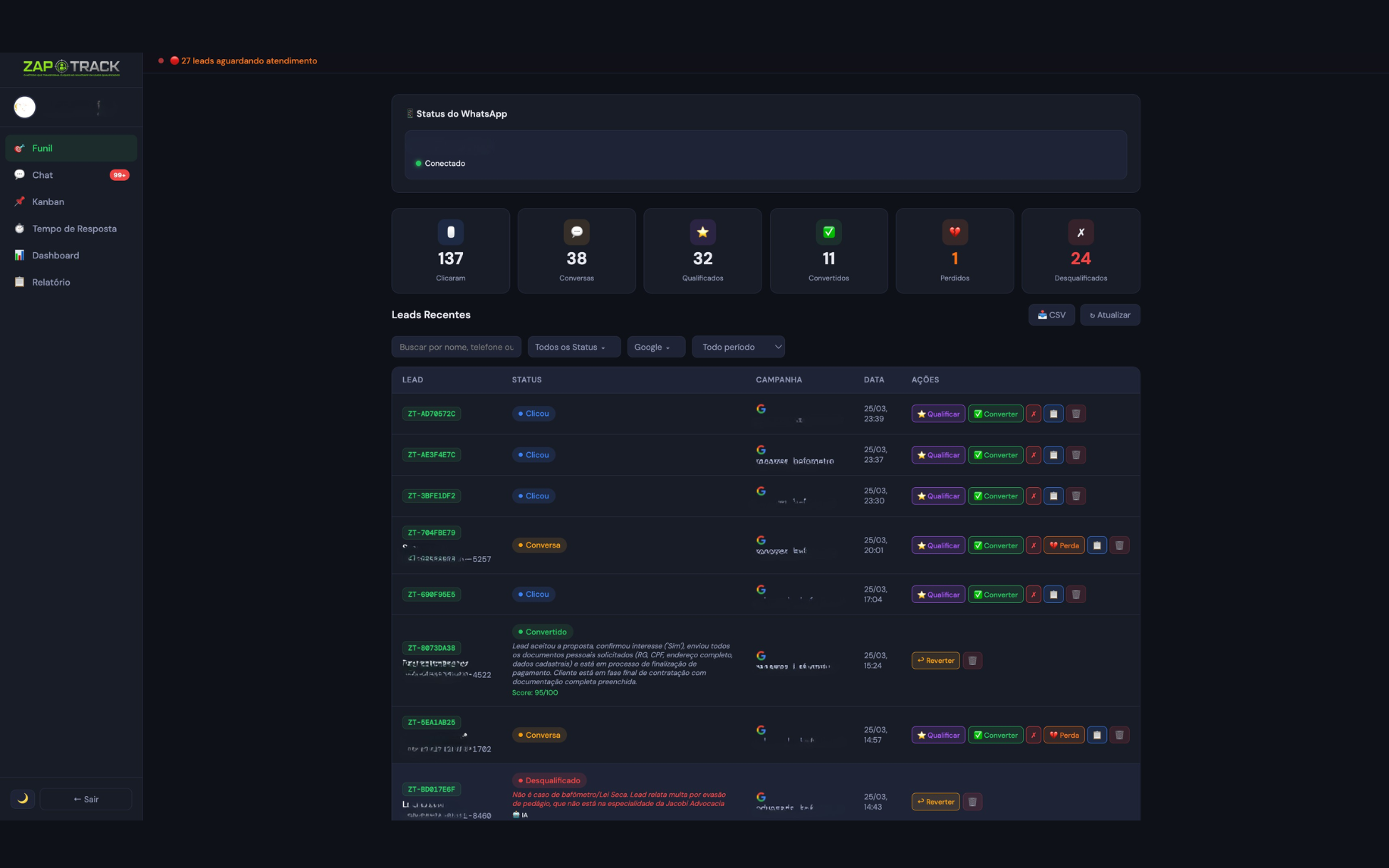Click the Desqualificados X stat card
This screenshot has width=1389, height=868.
point(1080,251)
